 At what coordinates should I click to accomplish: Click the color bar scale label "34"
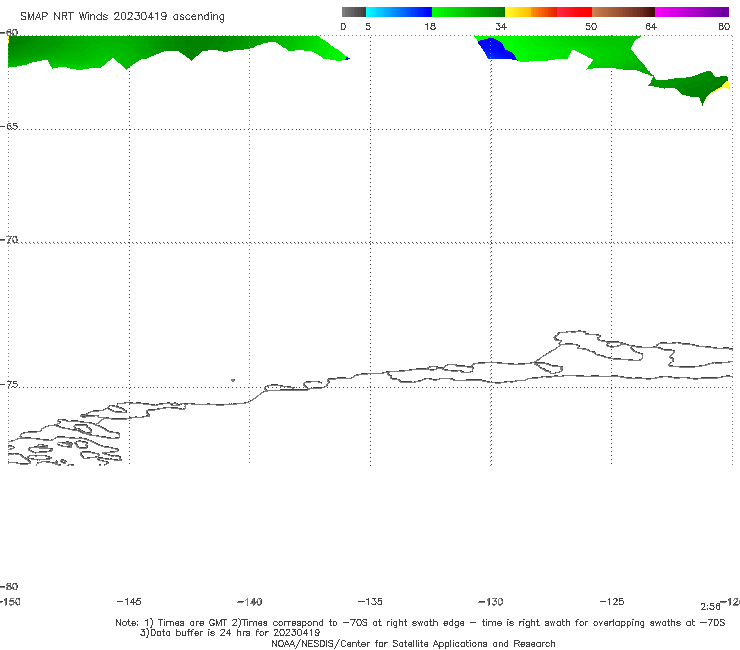point(501,27)
